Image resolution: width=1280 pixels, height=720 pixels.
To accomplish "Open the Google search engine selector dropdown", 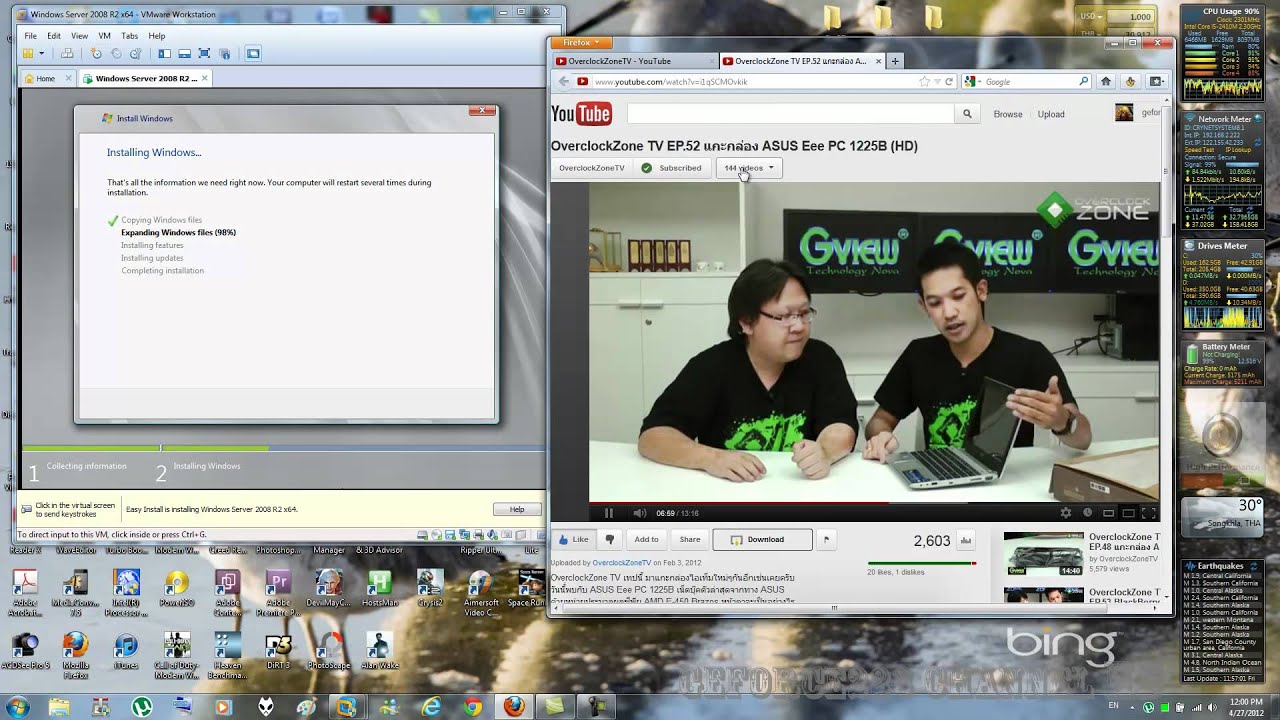I will click(972, 82).
